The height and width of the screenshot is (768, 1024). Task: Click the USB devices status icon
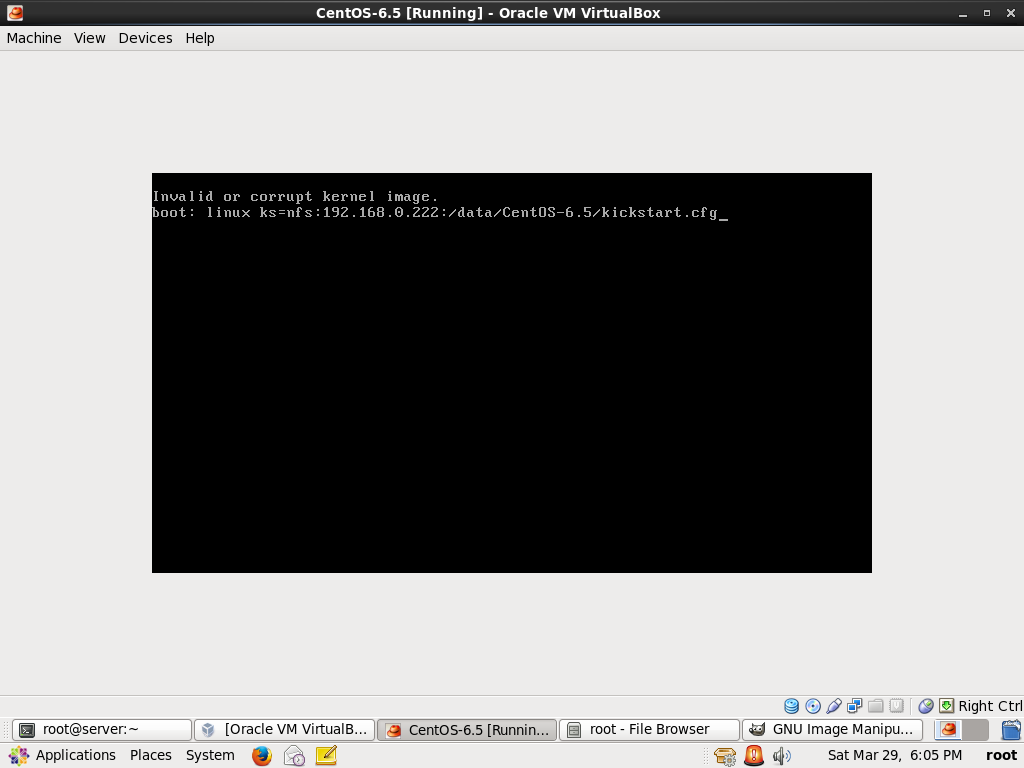(834, 706)
